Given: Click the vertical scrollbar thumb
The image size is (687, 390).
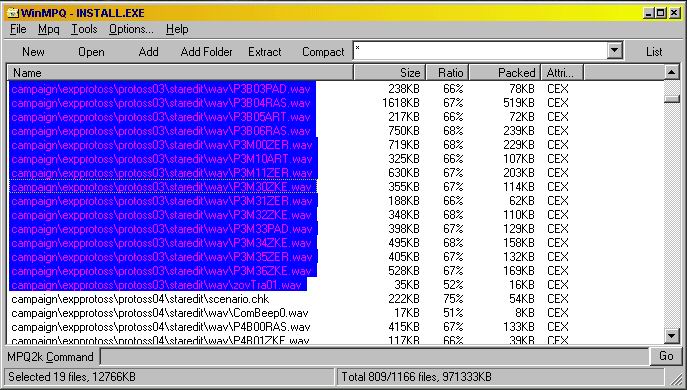Looking at the screenshot, I should click(672, 99).
